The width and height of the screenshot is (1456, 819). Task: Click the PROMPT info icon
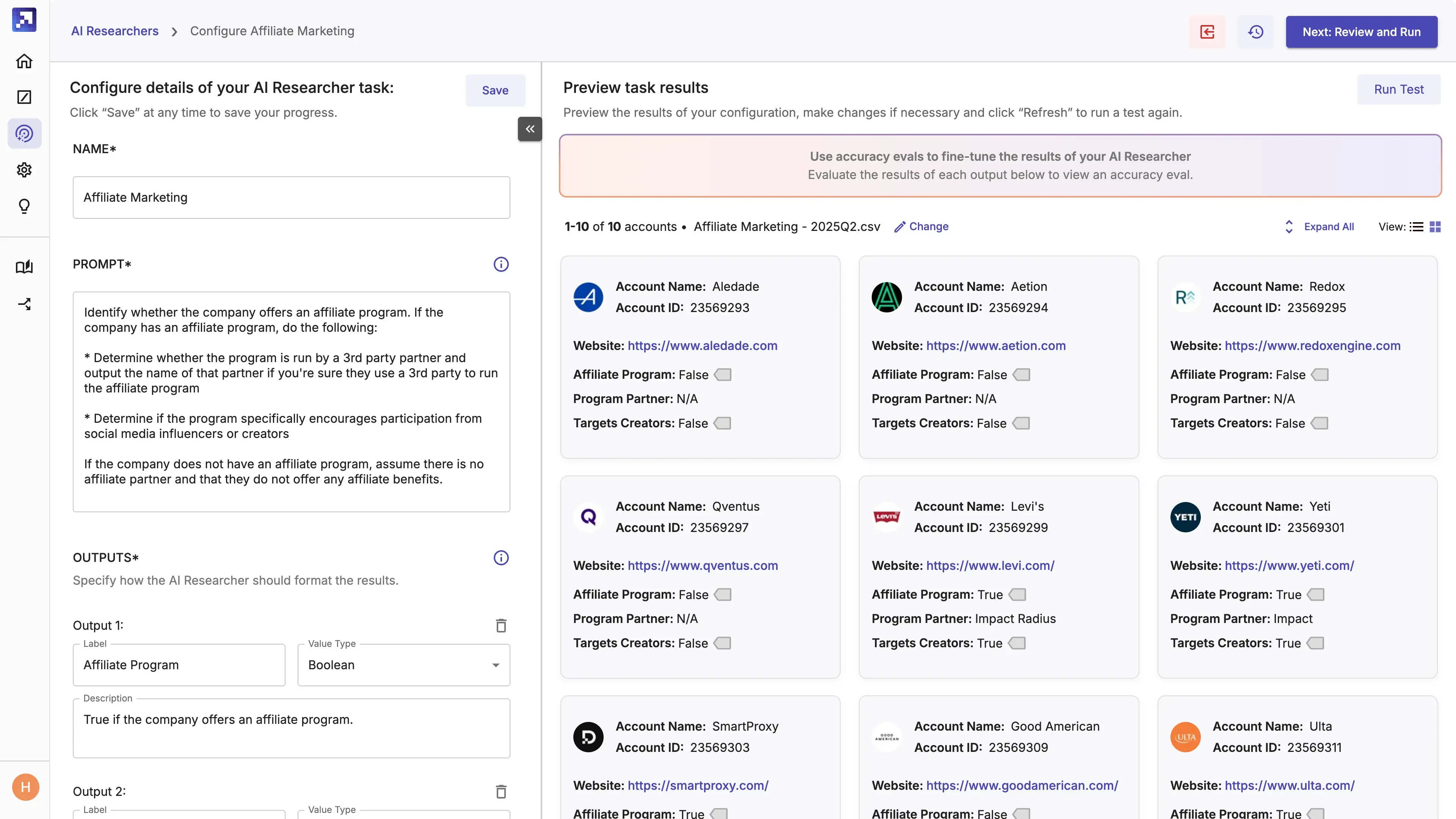point(501,264)
